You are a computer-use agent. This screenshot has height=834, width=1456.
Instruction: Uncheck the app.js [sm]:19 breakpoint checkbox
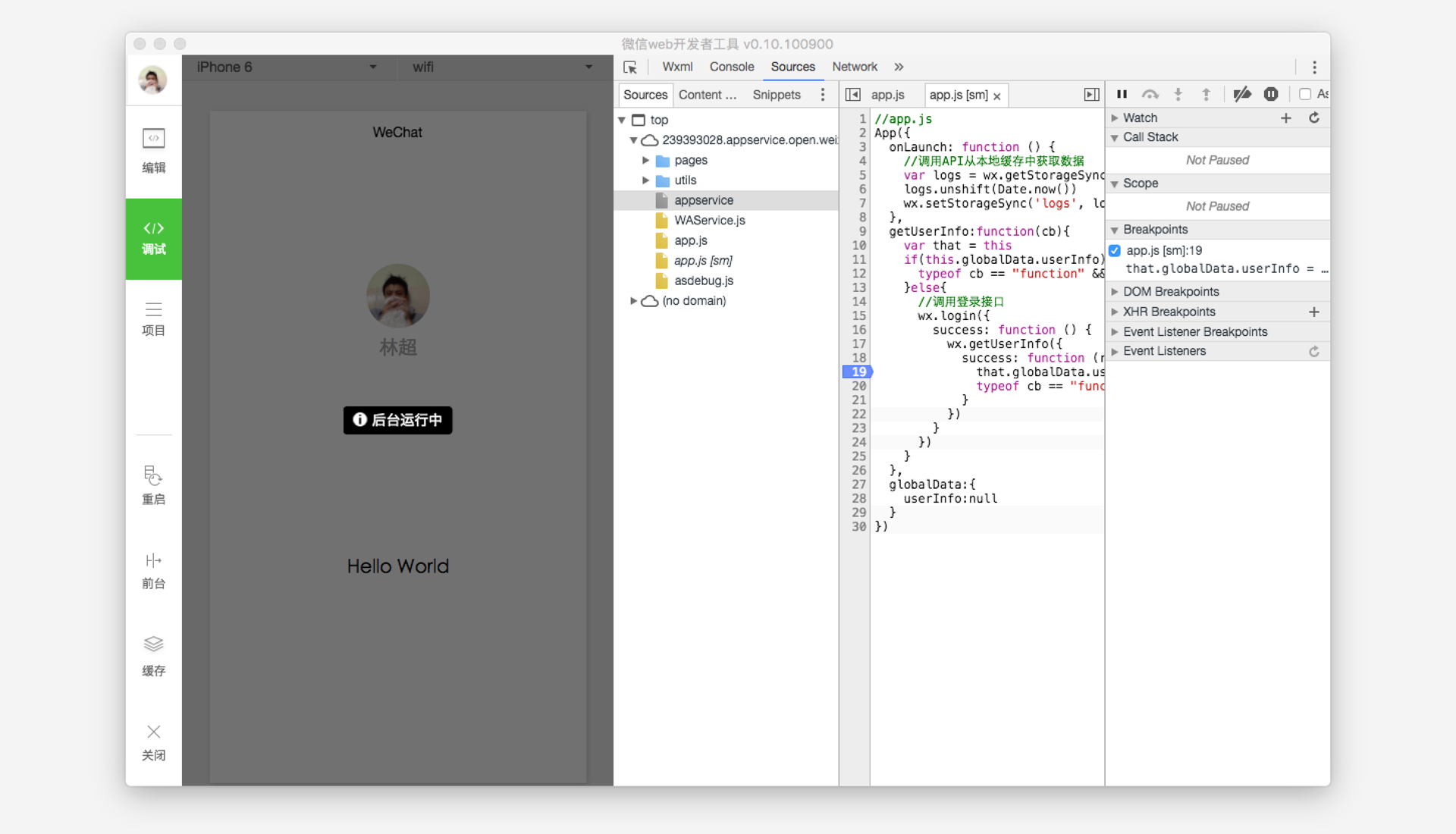pos(1115,250)
